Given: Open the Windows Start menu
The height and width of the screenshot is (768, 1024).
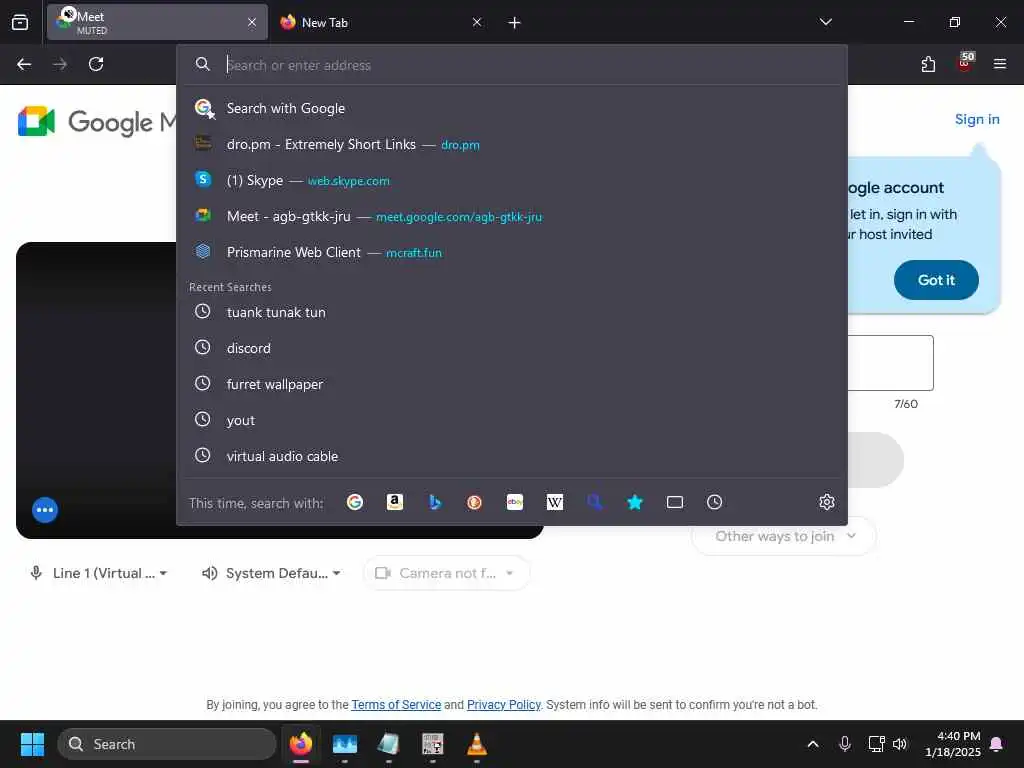Looking at the screenshot, I should point(33,744).
